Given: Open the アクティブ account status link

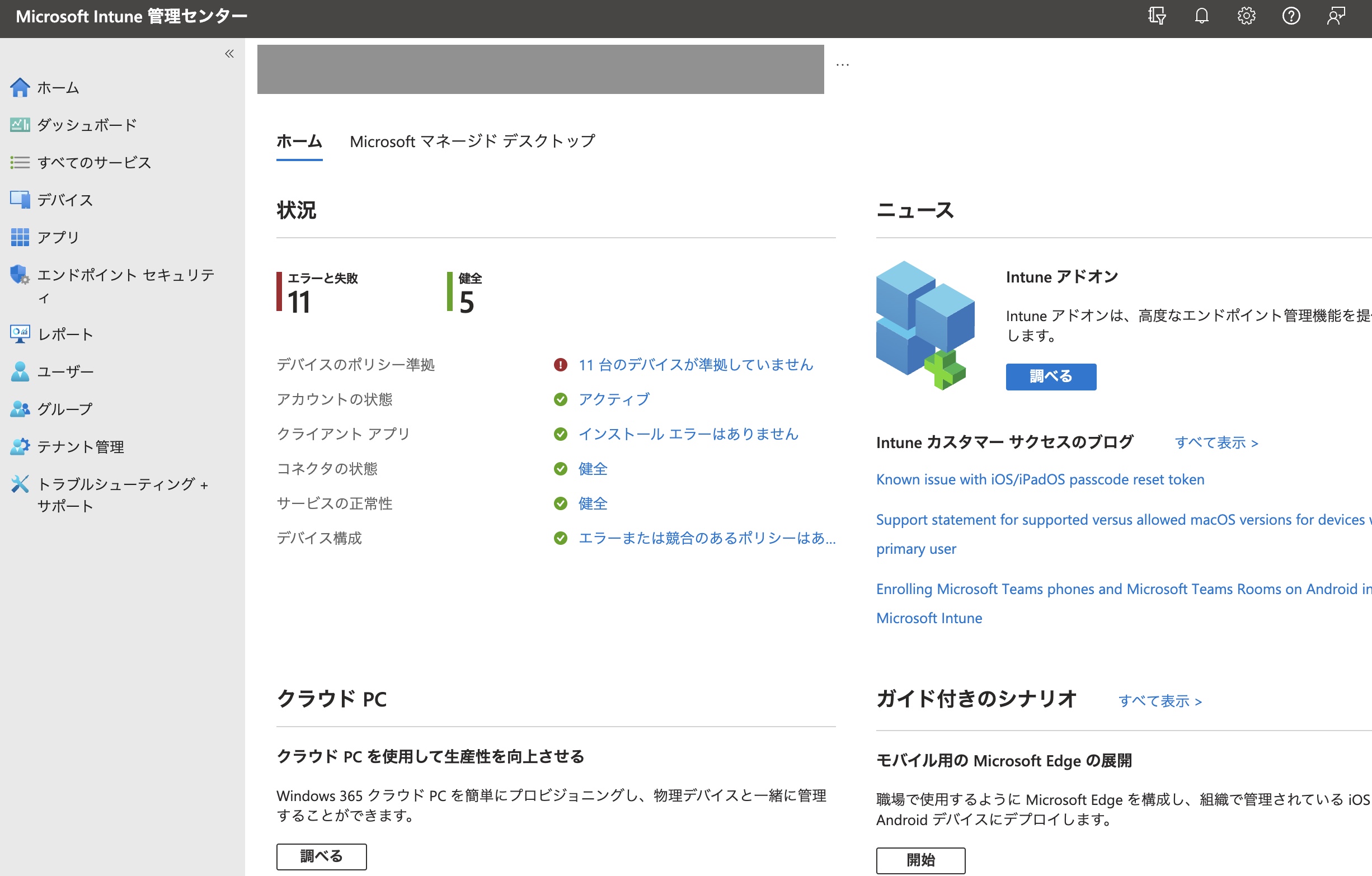Looking at the screenshot, I should [614, 399].
